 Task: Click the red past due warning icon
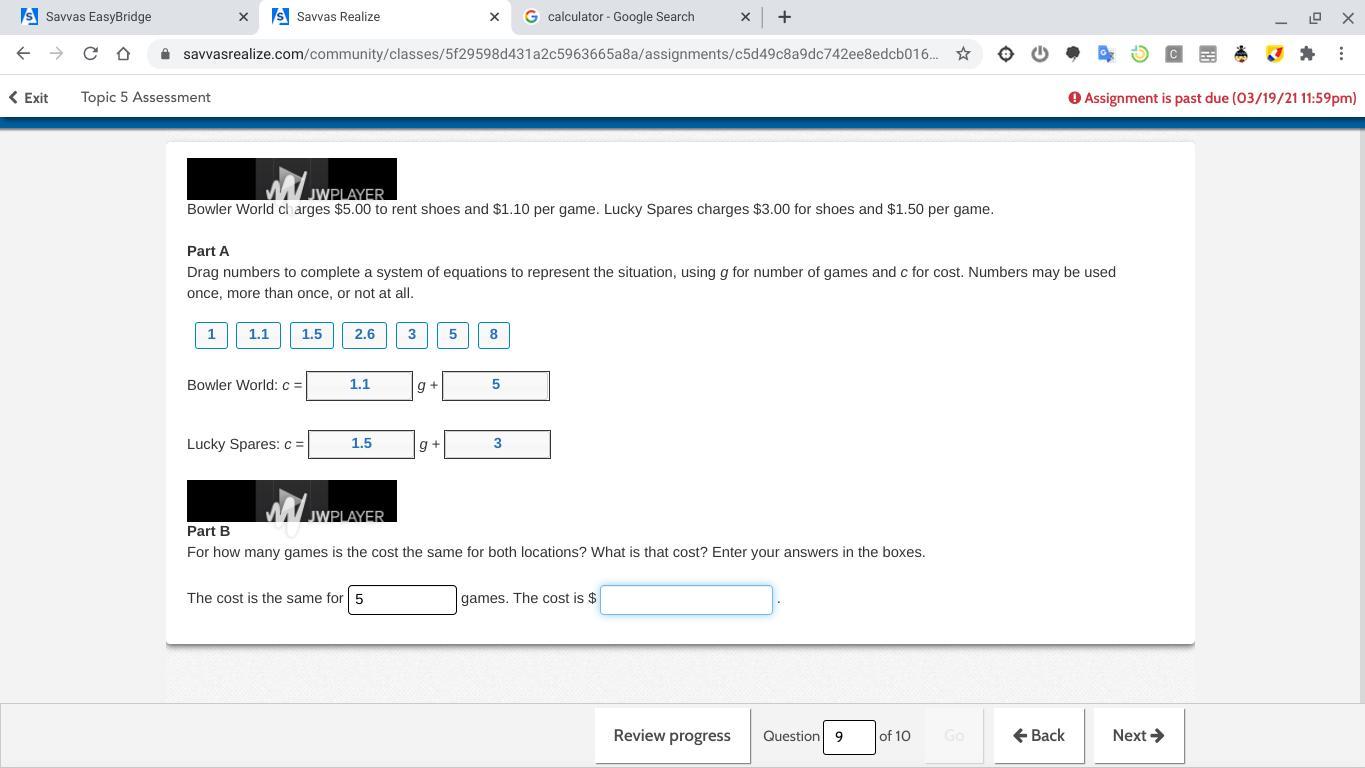pos(1075,98)
